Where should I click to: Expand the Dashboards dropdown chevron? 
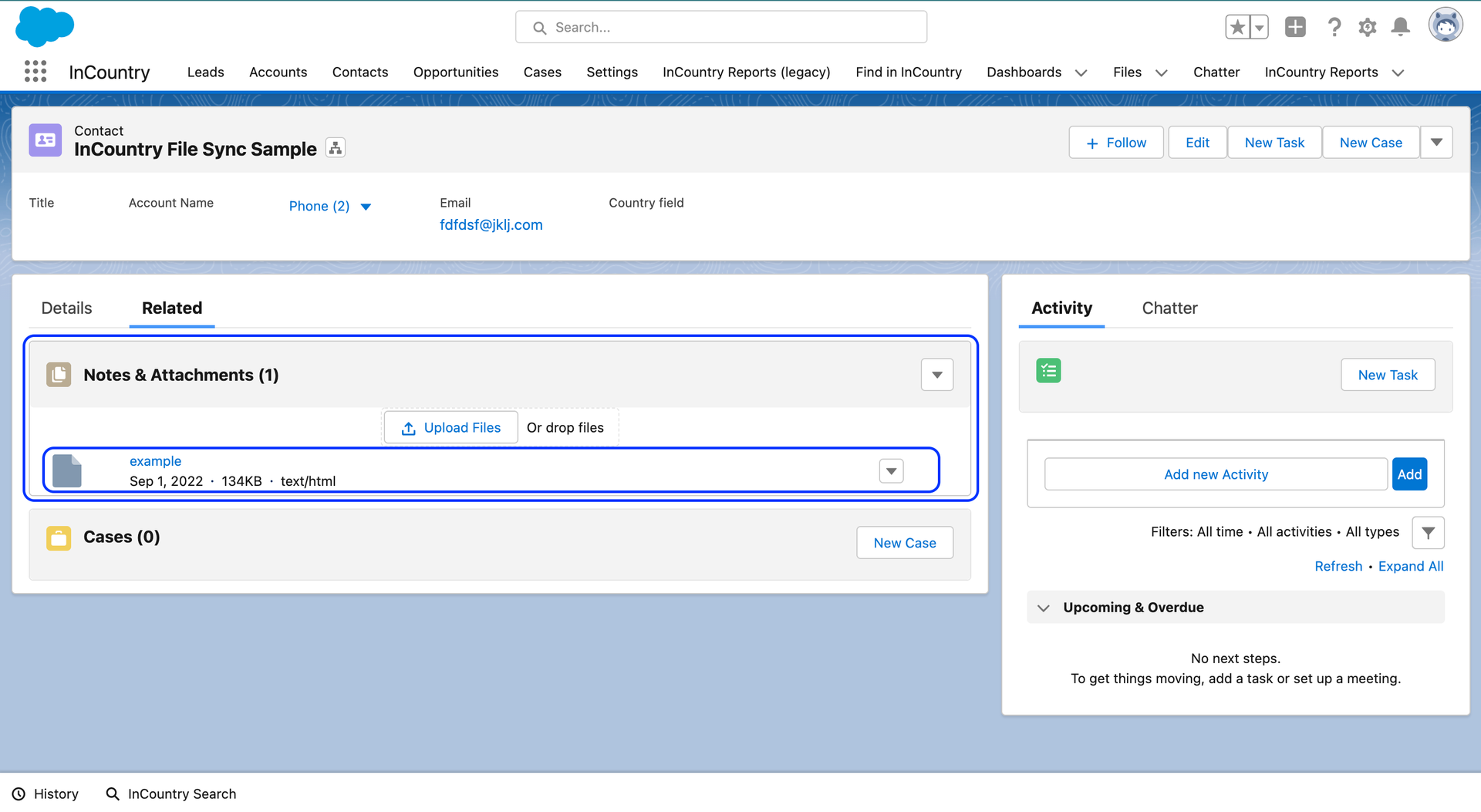(1081, 73)
